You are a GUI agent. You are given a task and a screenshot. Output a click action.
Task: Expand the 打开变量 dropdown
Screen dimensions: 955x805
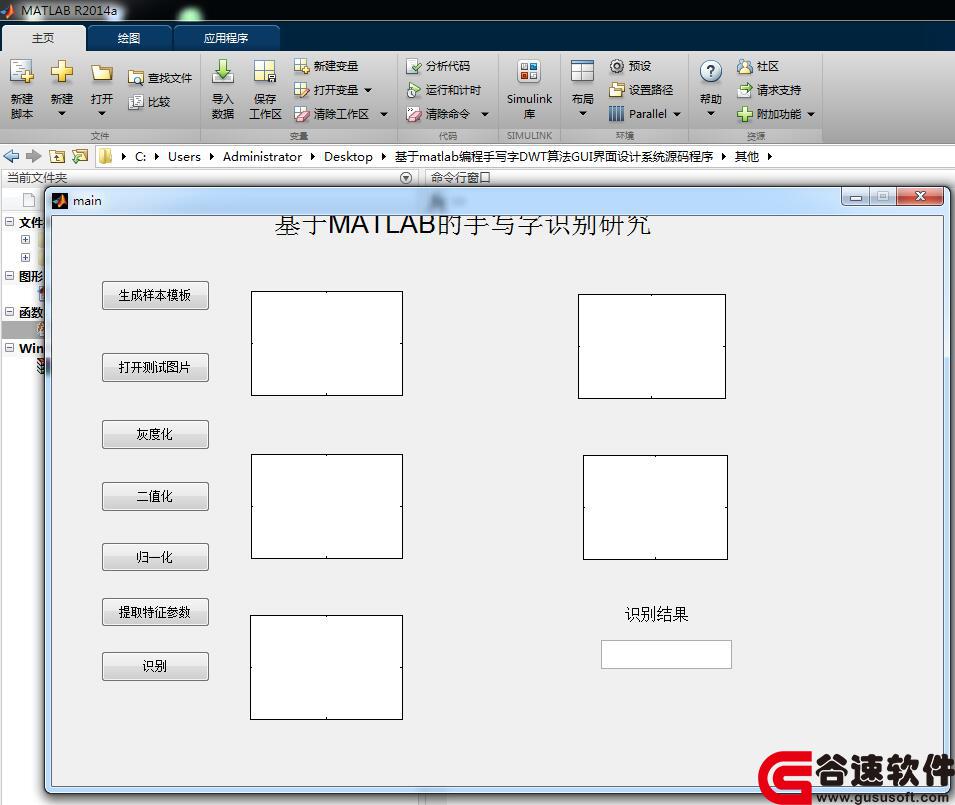click(x=368, y=90)
